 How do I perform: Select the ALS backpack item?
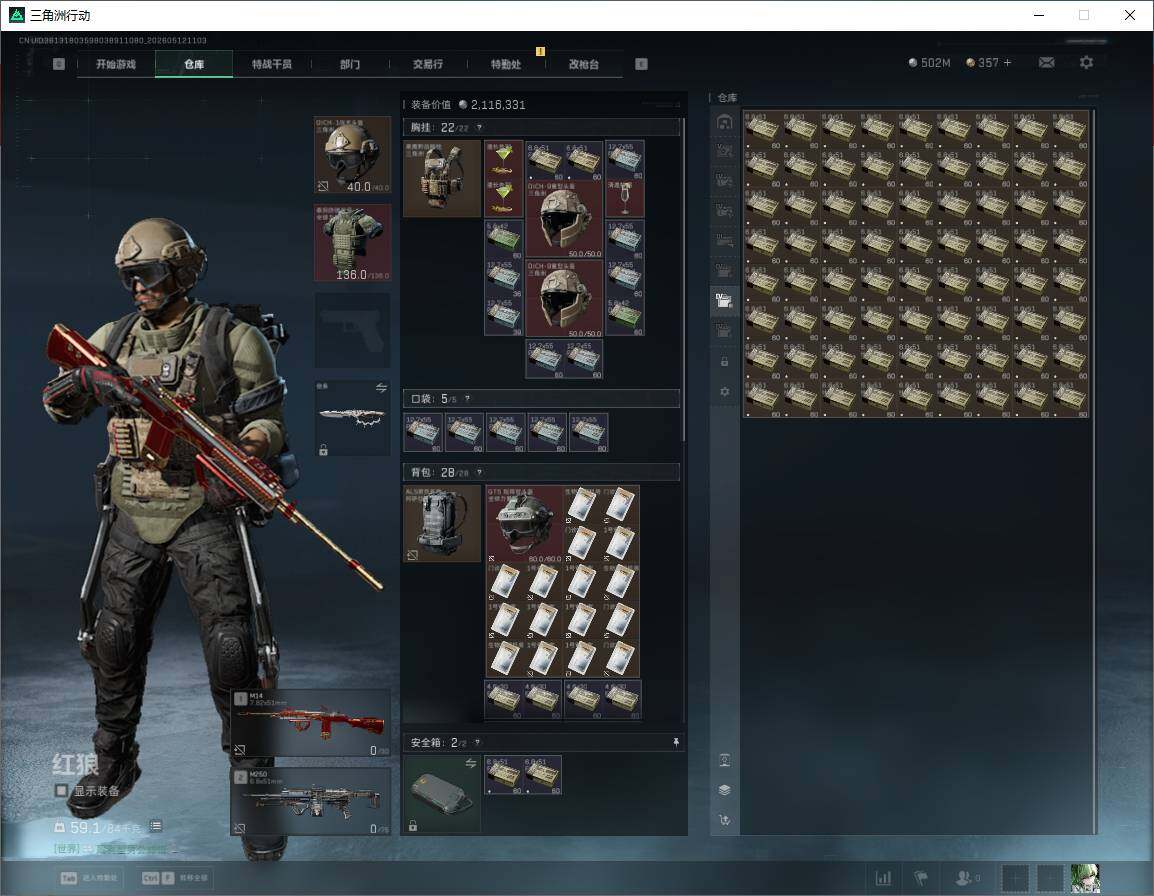[x=442, y=523]
